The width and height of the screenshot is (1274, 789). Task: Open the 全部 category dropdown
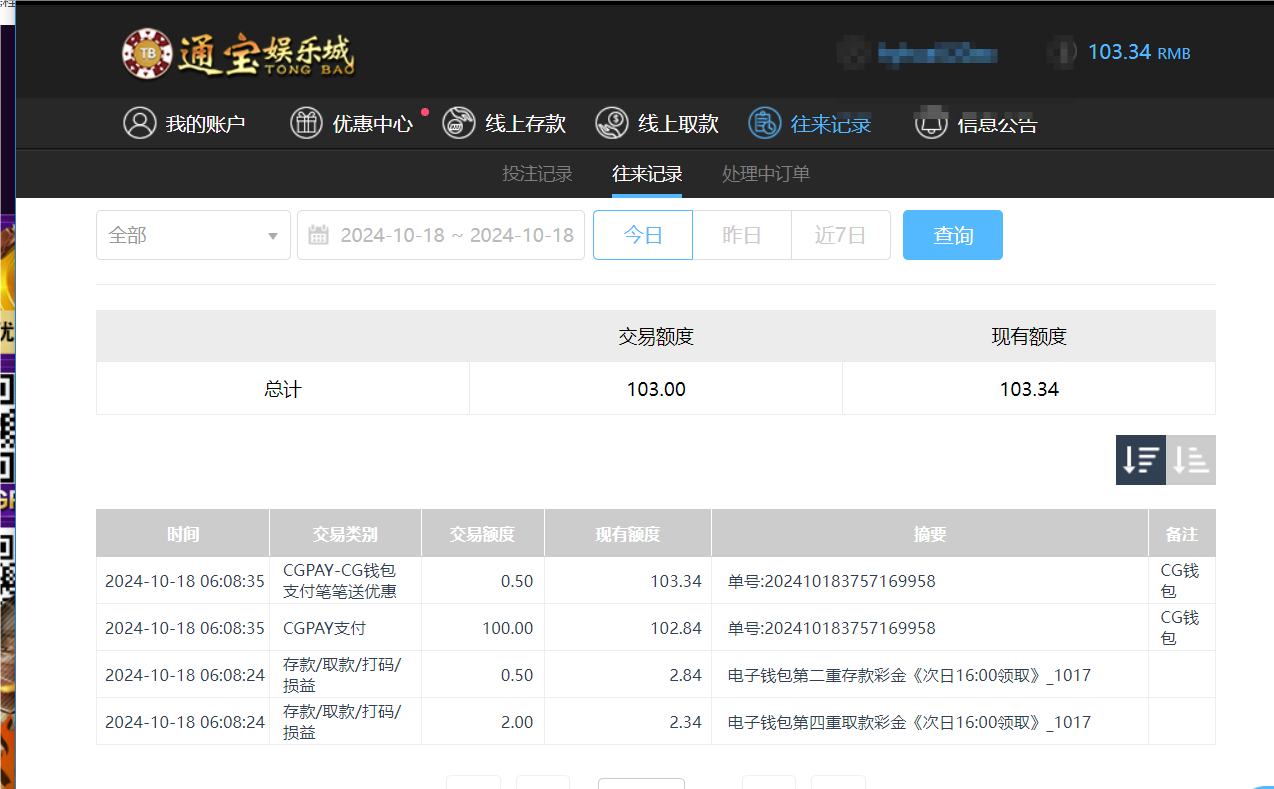click(x=193, y=234)
